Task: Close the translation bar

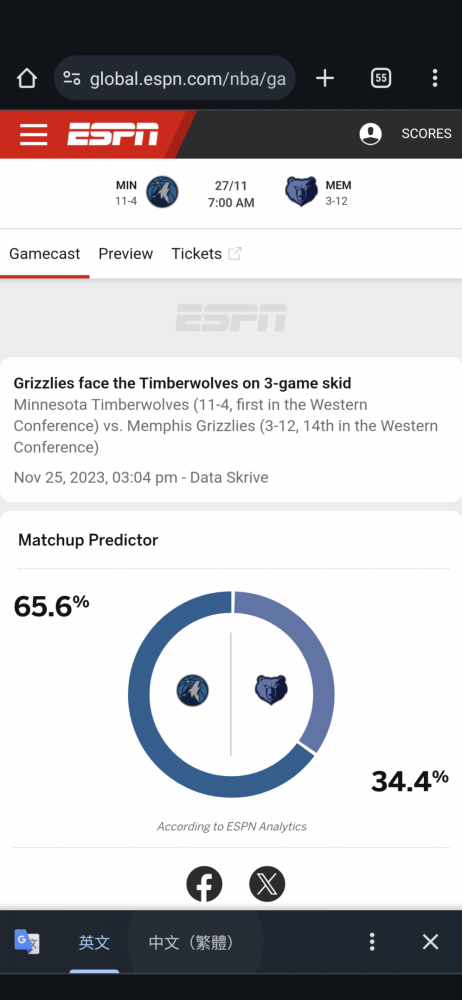Action: [x=431, y=941]
